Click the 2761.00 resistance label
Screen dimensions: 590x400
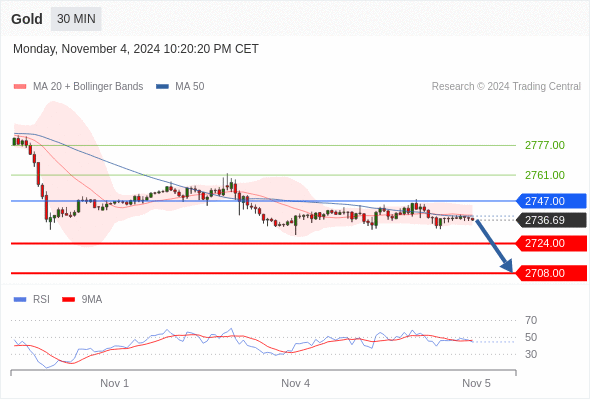click(544, 175)
